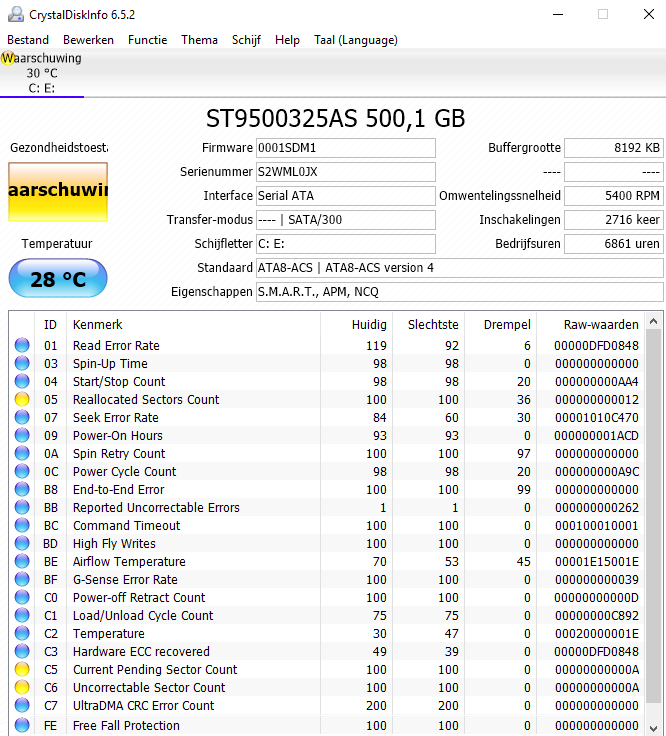Click the Firmware field 0001SDM1
666x736 pixels.
pos(345,148)
